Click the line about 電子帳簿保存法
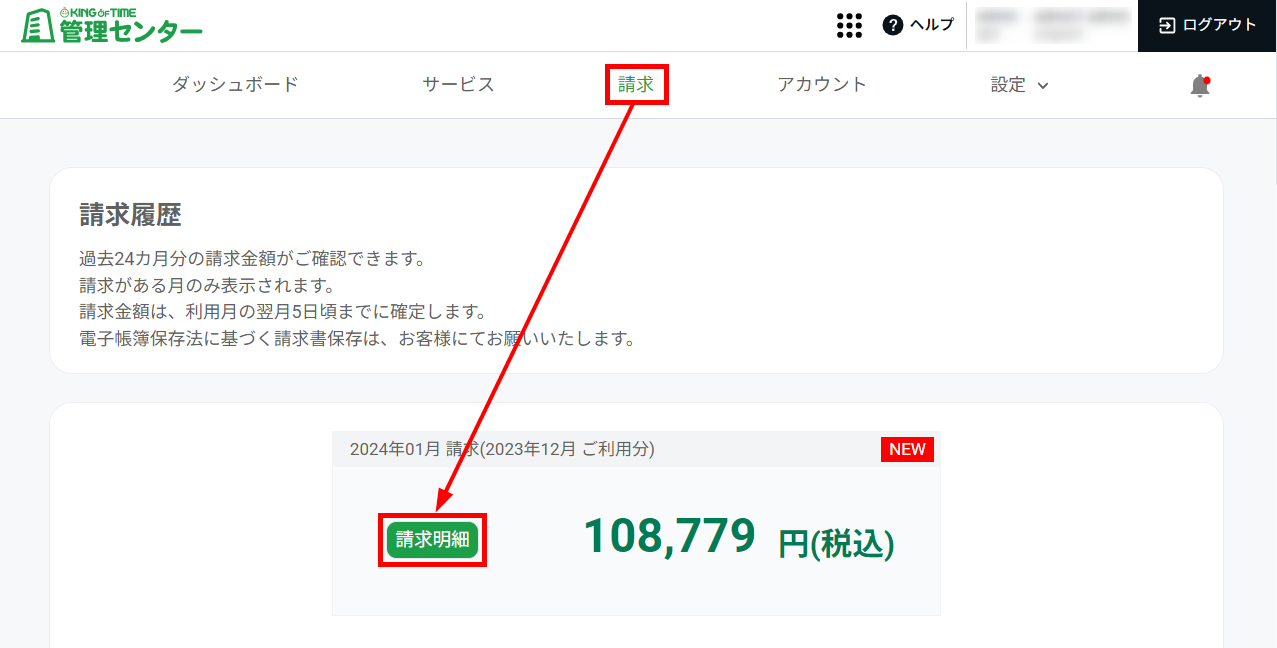This screenshot has height=648, width=1277. [358, 338]
